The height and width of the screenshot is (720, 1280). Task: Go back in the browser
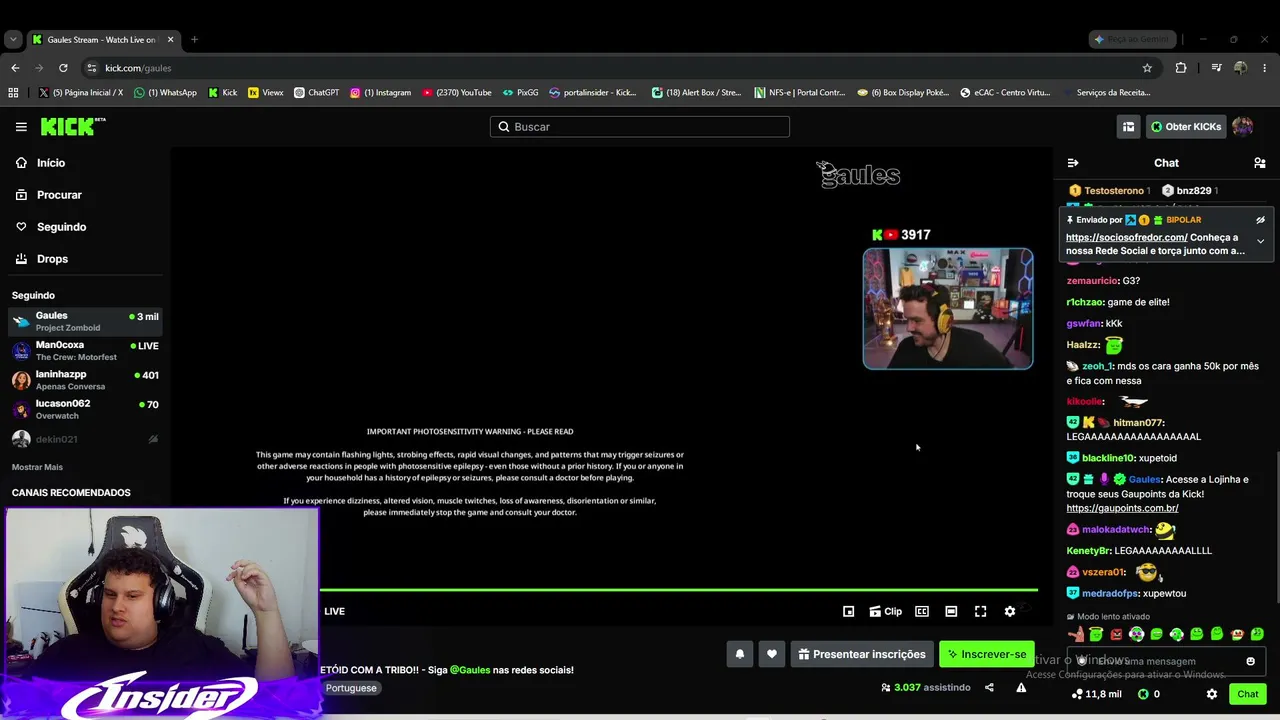point(15,68)
